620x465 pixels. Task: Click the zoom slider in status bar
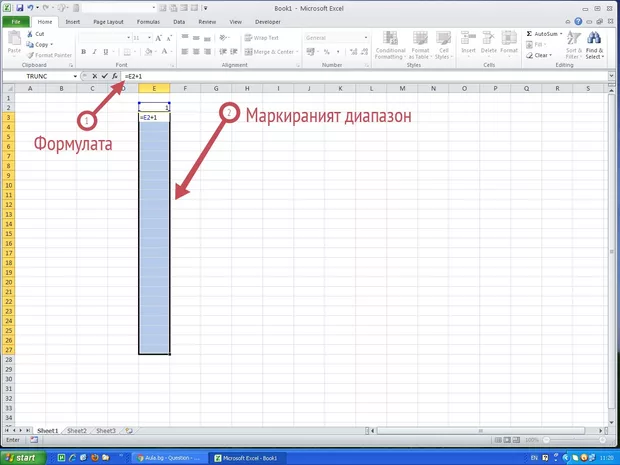575,440
